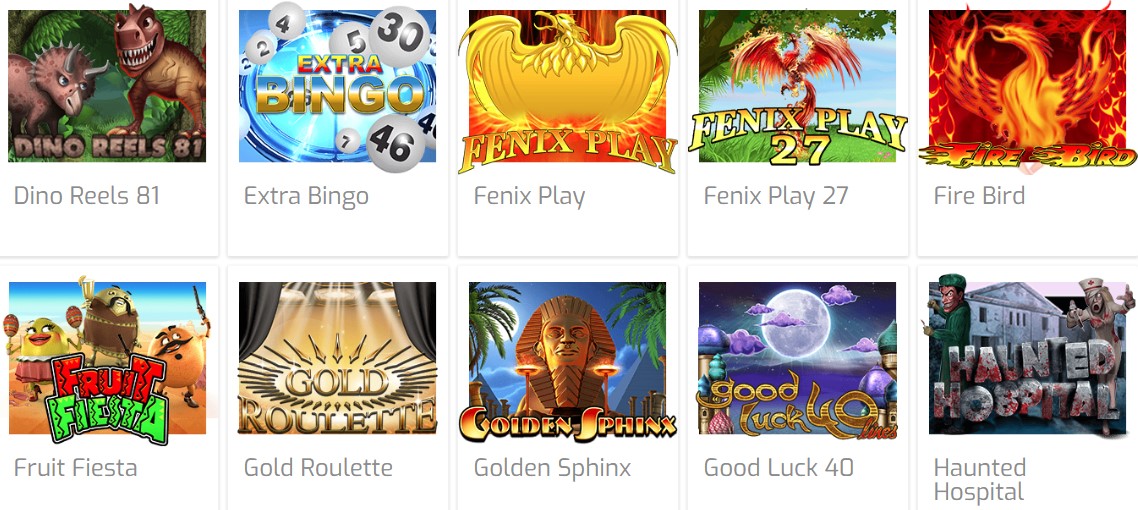The width and height of the screenshot is (1138, 510).
Task: Open the Haunted Hospital game artwork
Action: [1028, 357]
